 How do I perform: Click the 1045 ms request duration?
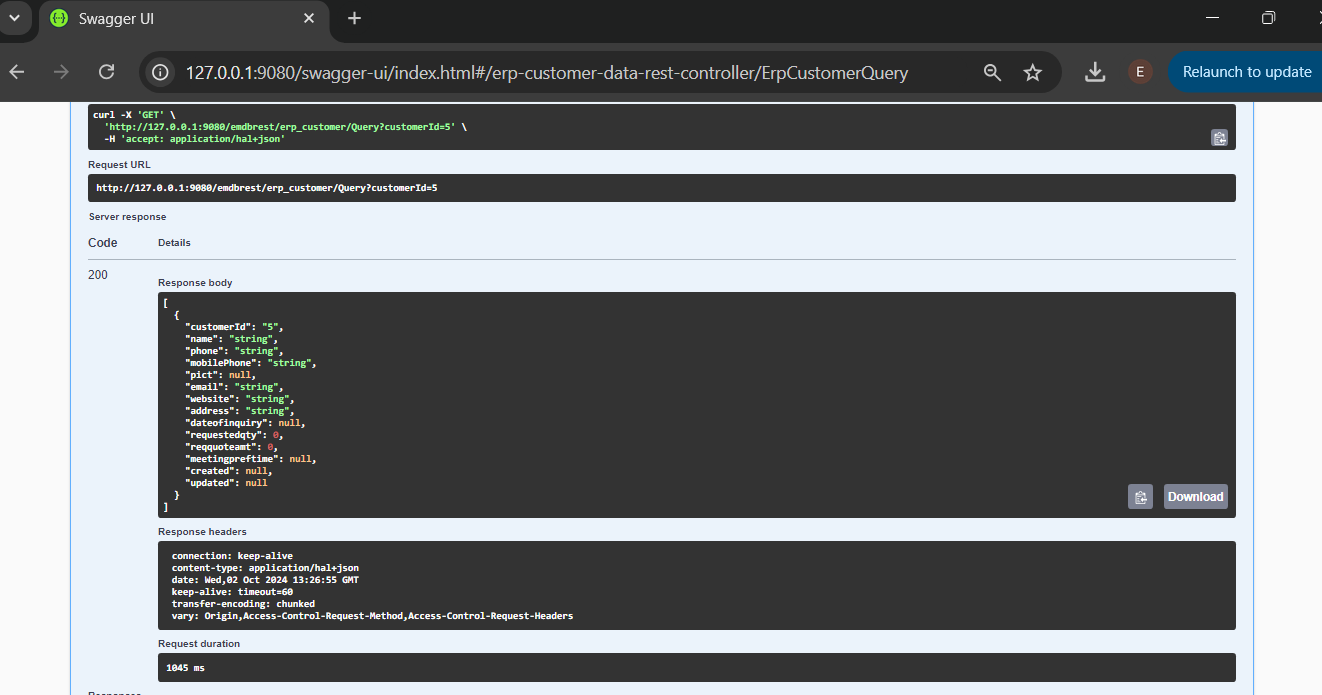(186, 667)
